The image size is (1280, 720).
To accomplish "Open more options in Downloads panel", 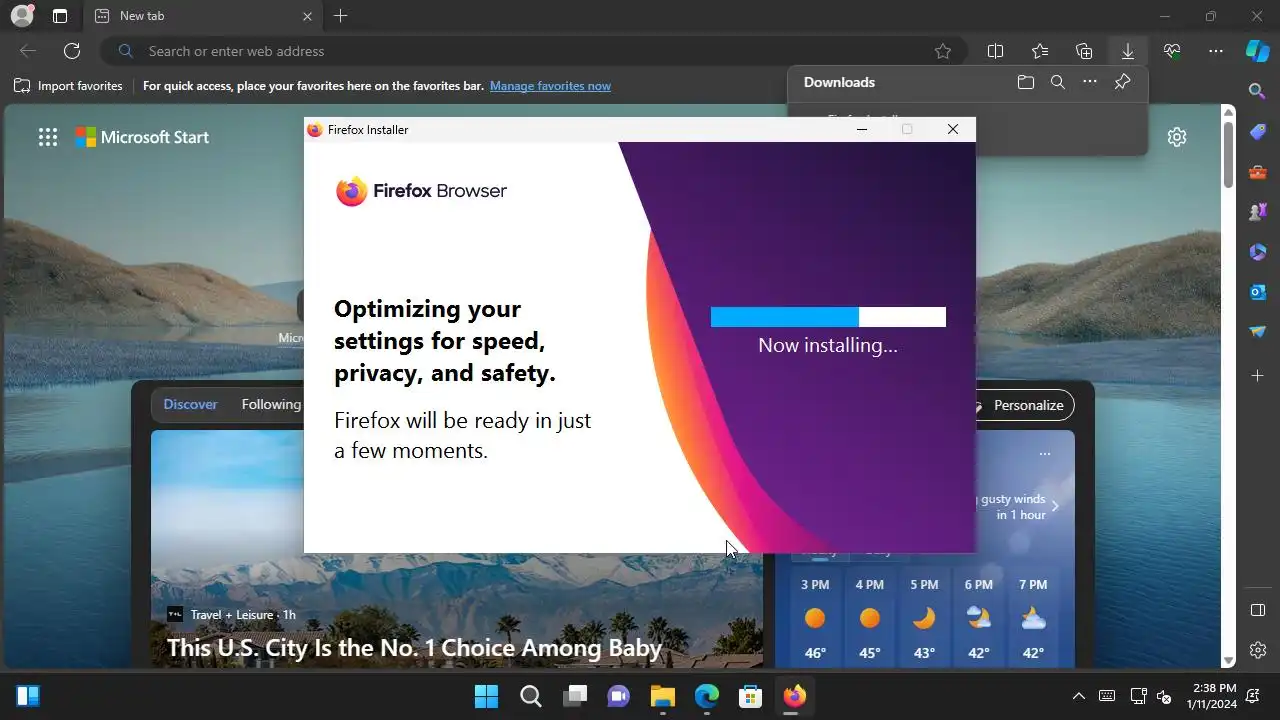I will point(1090,82).
